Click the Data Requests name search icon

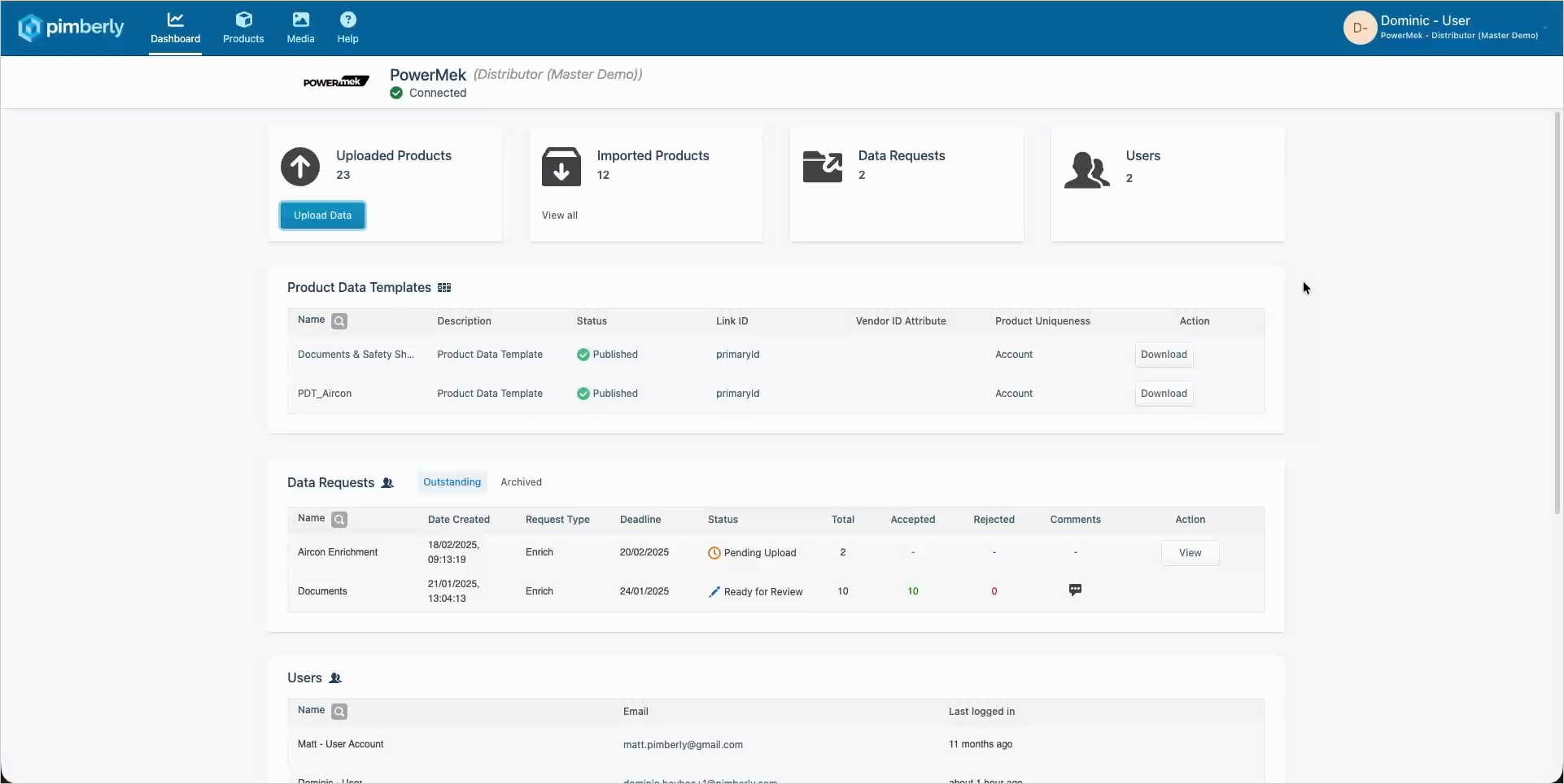(x=339, y=520)
